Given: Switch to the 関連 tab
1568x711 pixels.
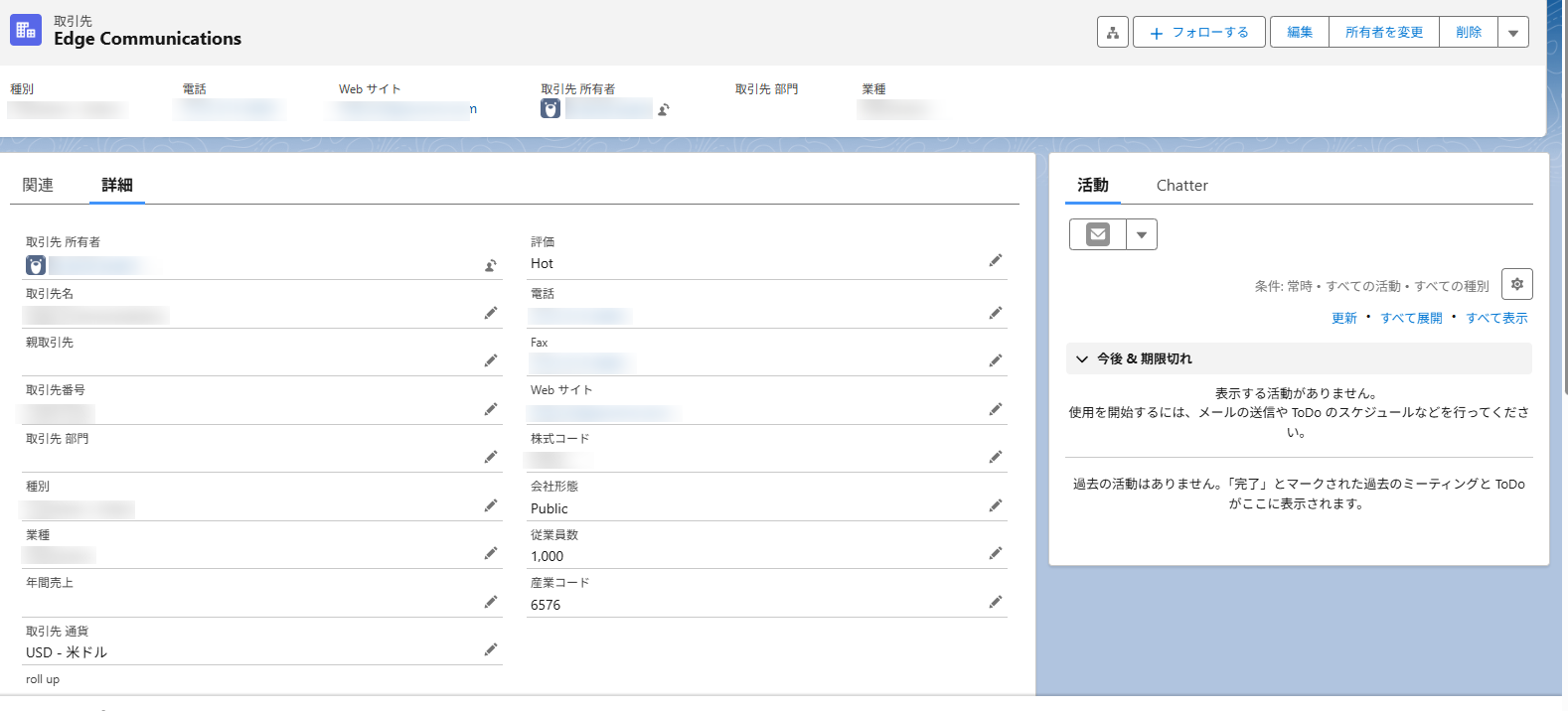Looking at the screenshot, I should tap(38, 185).
